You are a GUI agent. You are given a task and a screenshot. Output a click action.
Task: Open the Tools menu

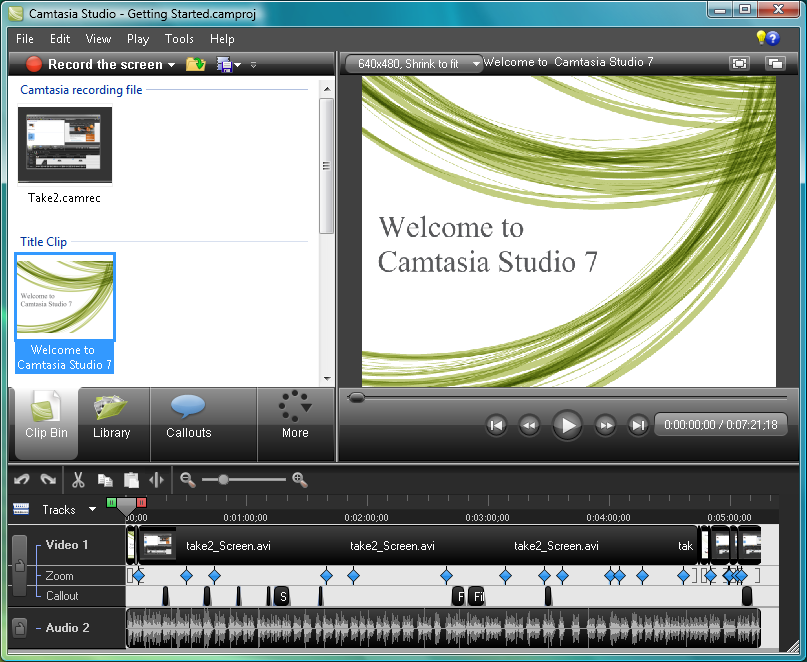click(179, 39)
